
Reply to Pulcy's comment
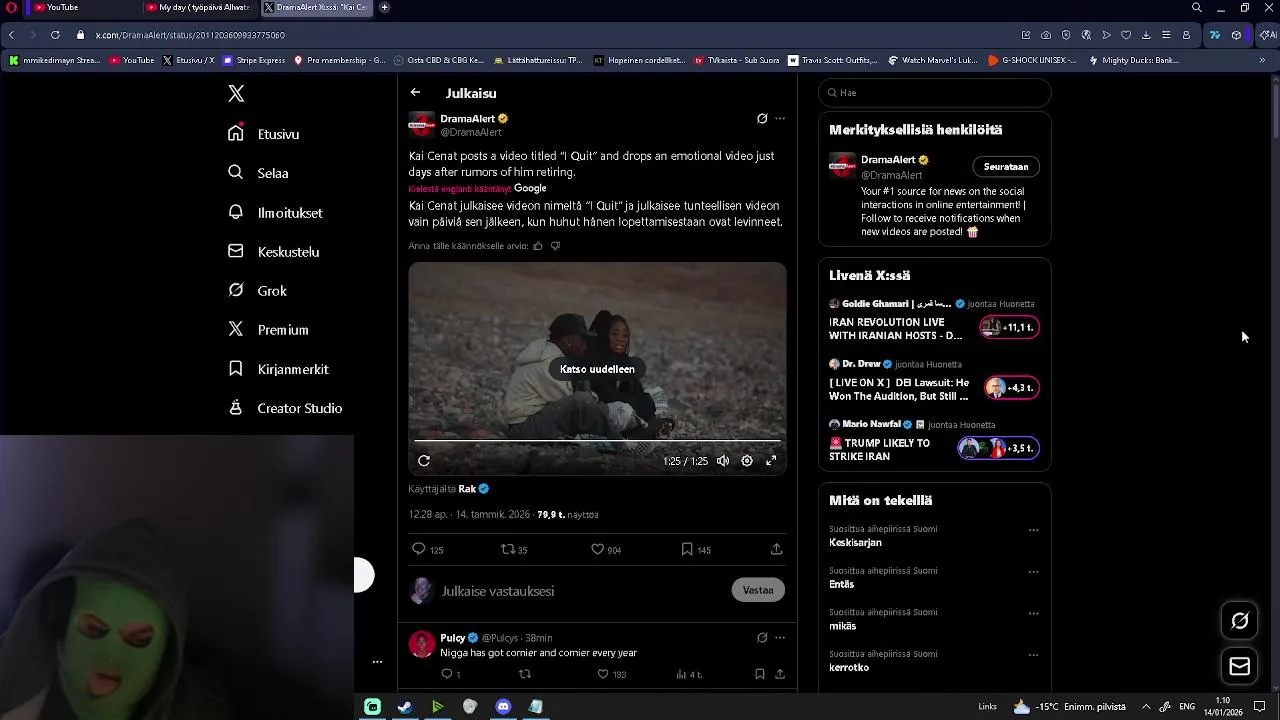pyautogui.click(x=451, y=674)
